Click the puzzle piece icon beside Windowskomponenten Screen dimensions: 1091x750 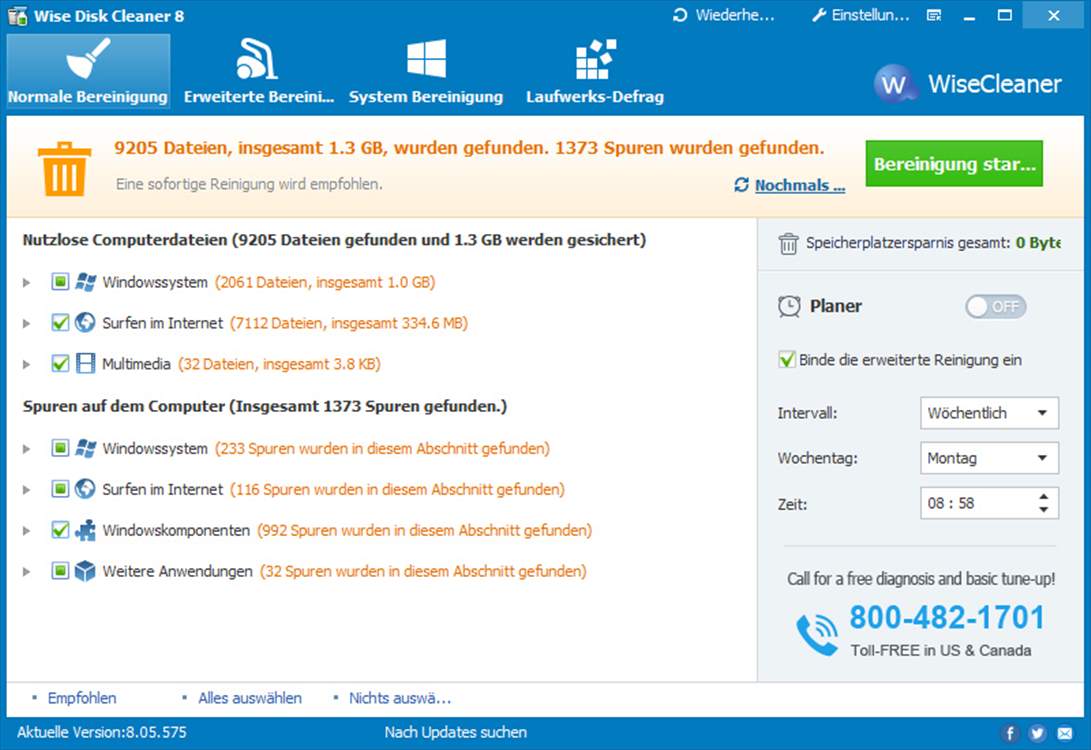click(x=85, y=530)
